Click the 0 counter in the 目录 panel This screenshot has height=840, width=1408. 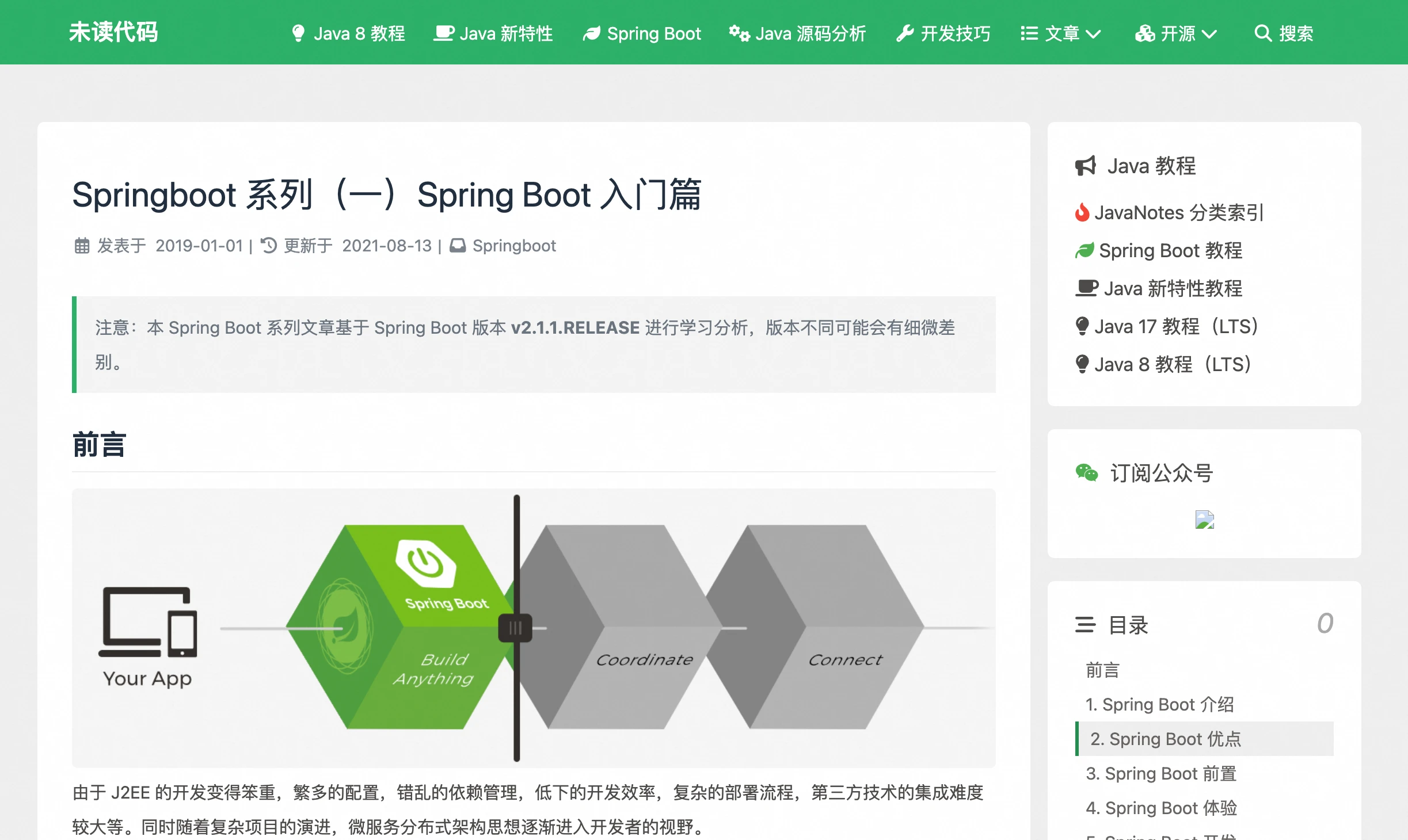(1325, 623)
